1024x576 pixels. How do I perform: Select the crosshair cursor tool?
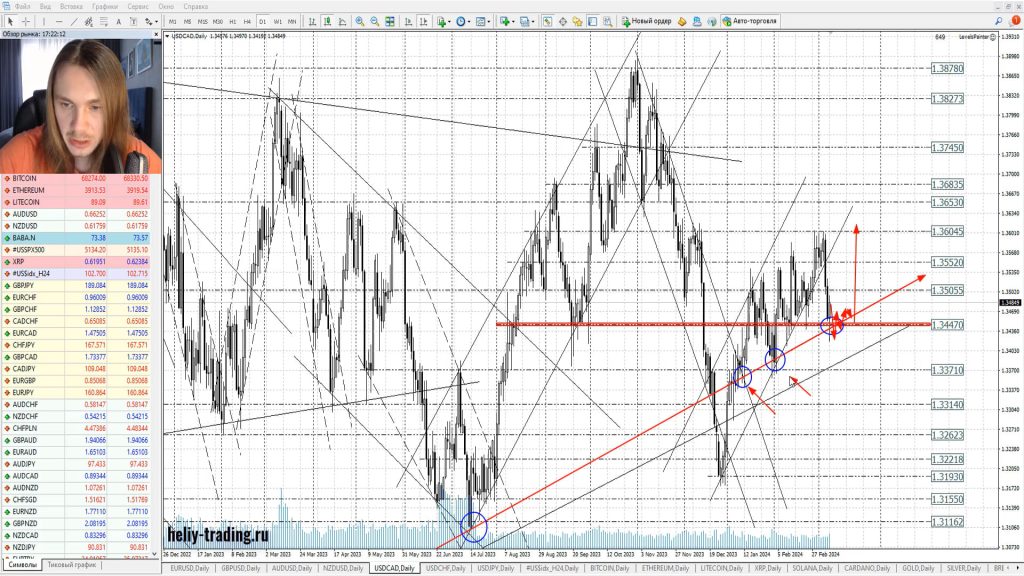point(24,21)
